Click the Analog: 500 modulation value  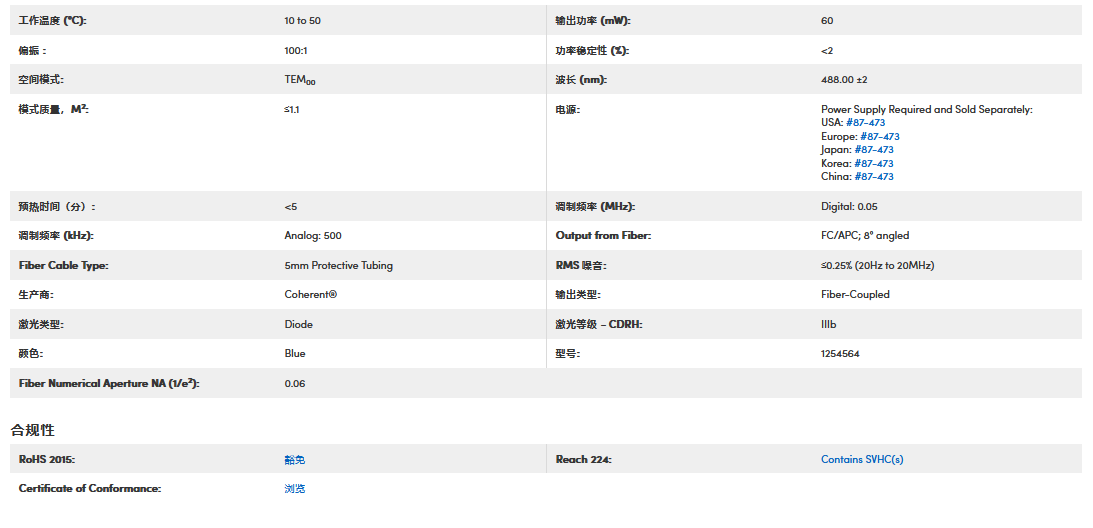click(x=312, y=236)
